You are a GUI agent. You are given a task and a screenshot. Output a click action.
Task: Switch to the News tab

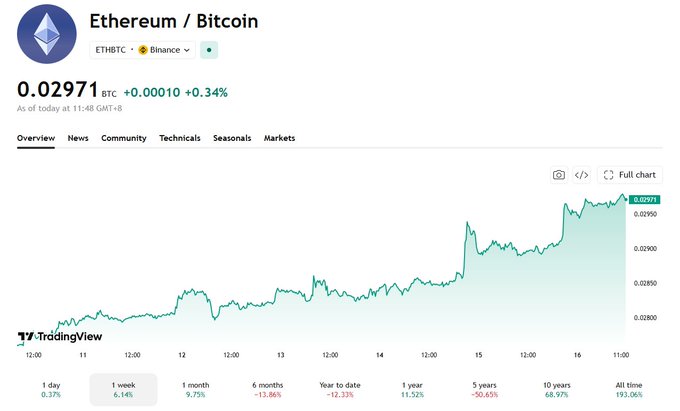pyautogui.click(x=78, y=138)
